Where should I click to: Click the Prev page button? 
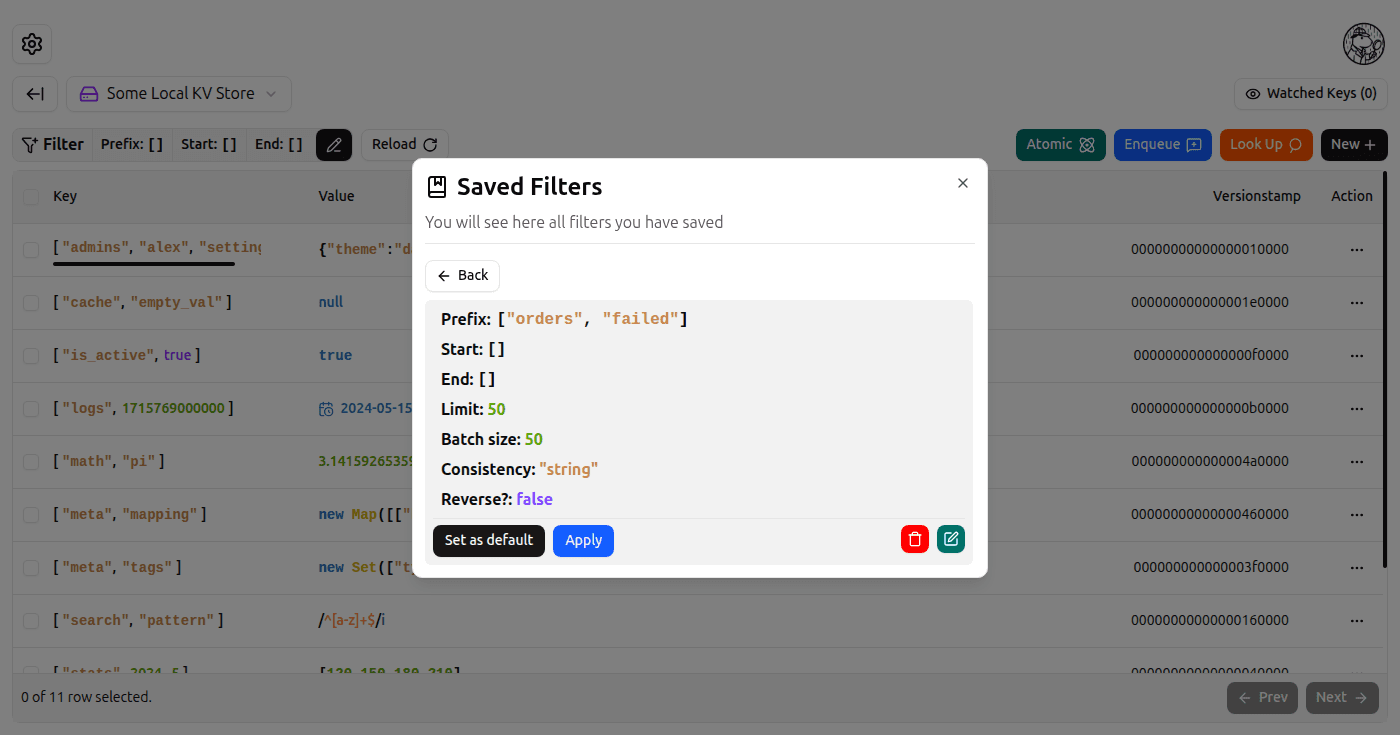tap(1262, 698)
